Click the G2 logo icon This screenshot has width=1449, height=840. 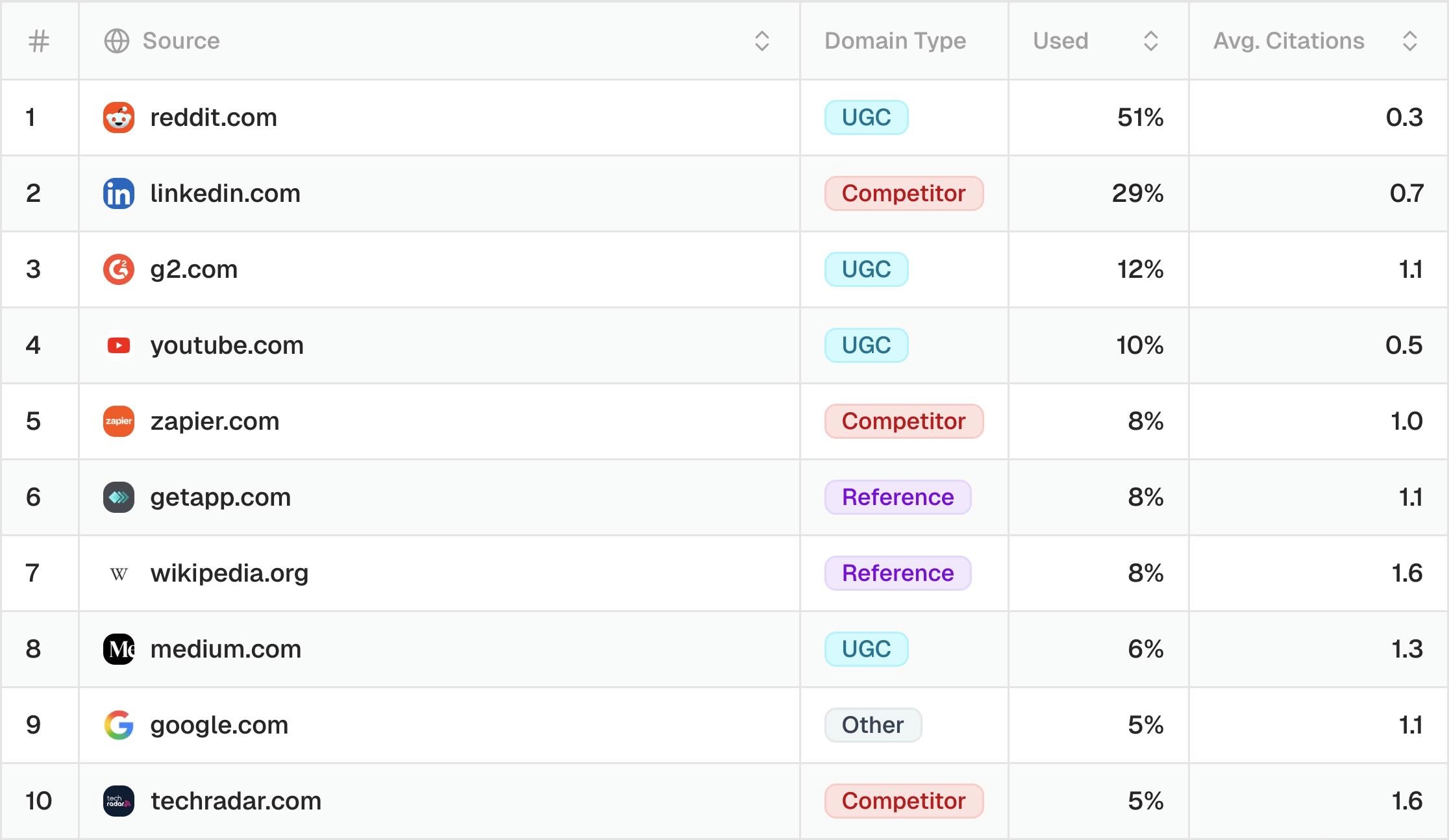tap(119, 269)
